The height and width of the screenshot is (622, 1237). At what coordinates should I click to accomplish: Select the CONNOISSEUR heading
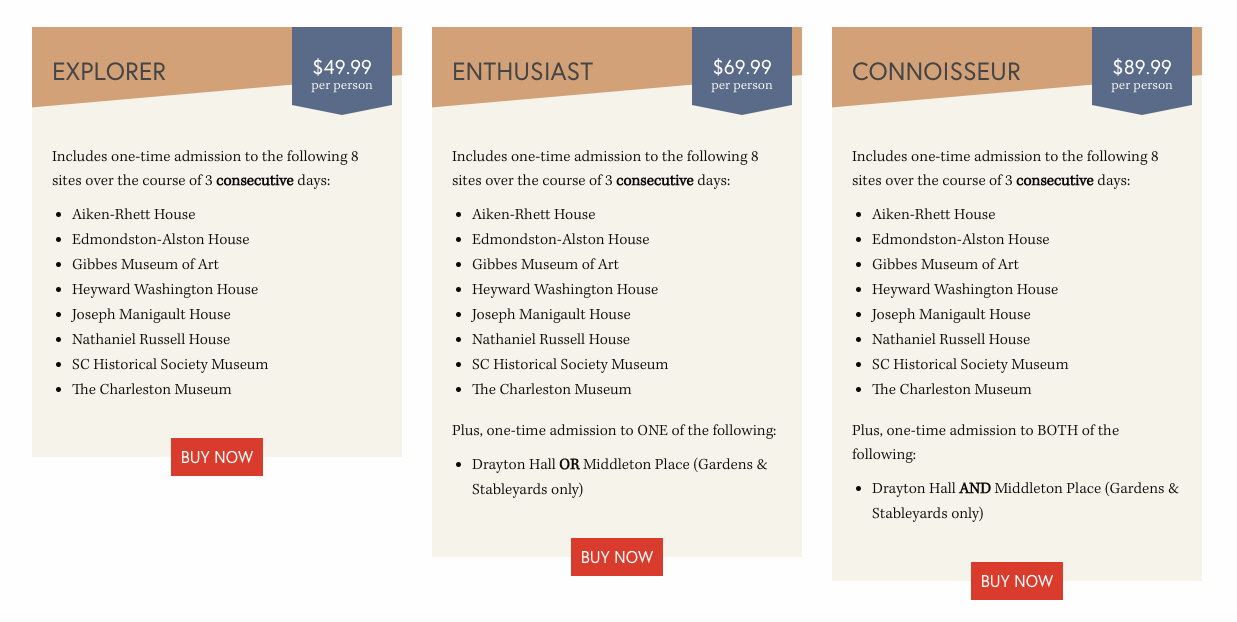tap(936, 72)
